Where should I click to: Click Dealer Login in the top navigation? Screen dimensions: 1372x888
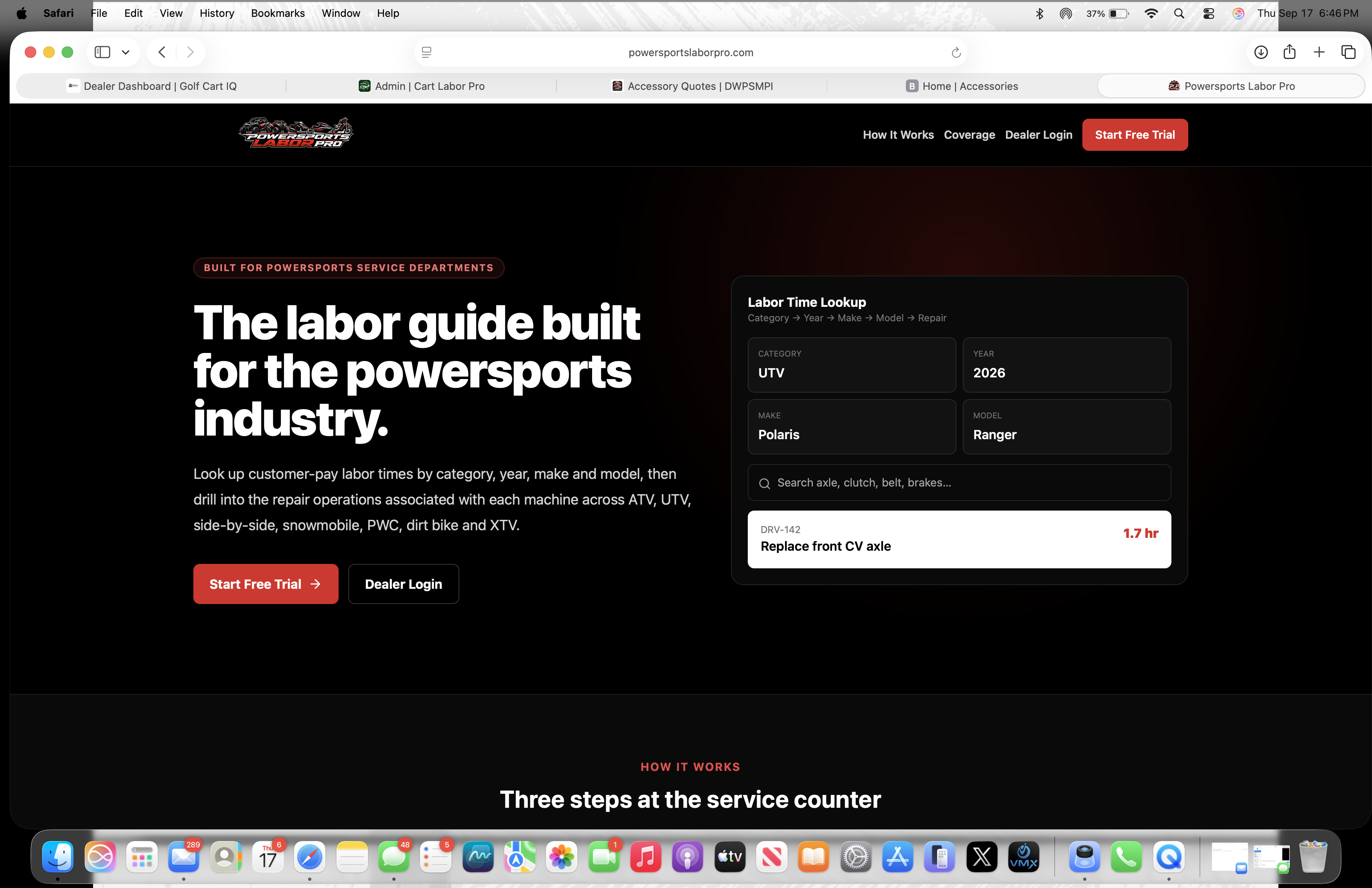(1039, 135)
